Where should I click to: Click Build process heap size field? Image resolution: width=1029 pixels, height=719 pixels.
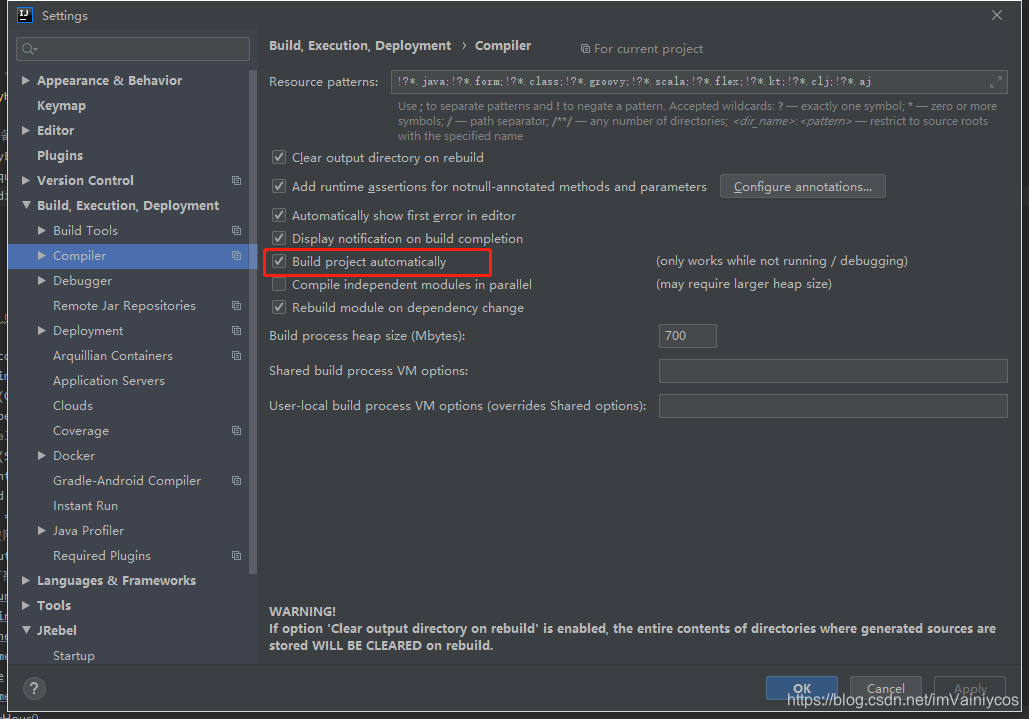pos(688,336)
